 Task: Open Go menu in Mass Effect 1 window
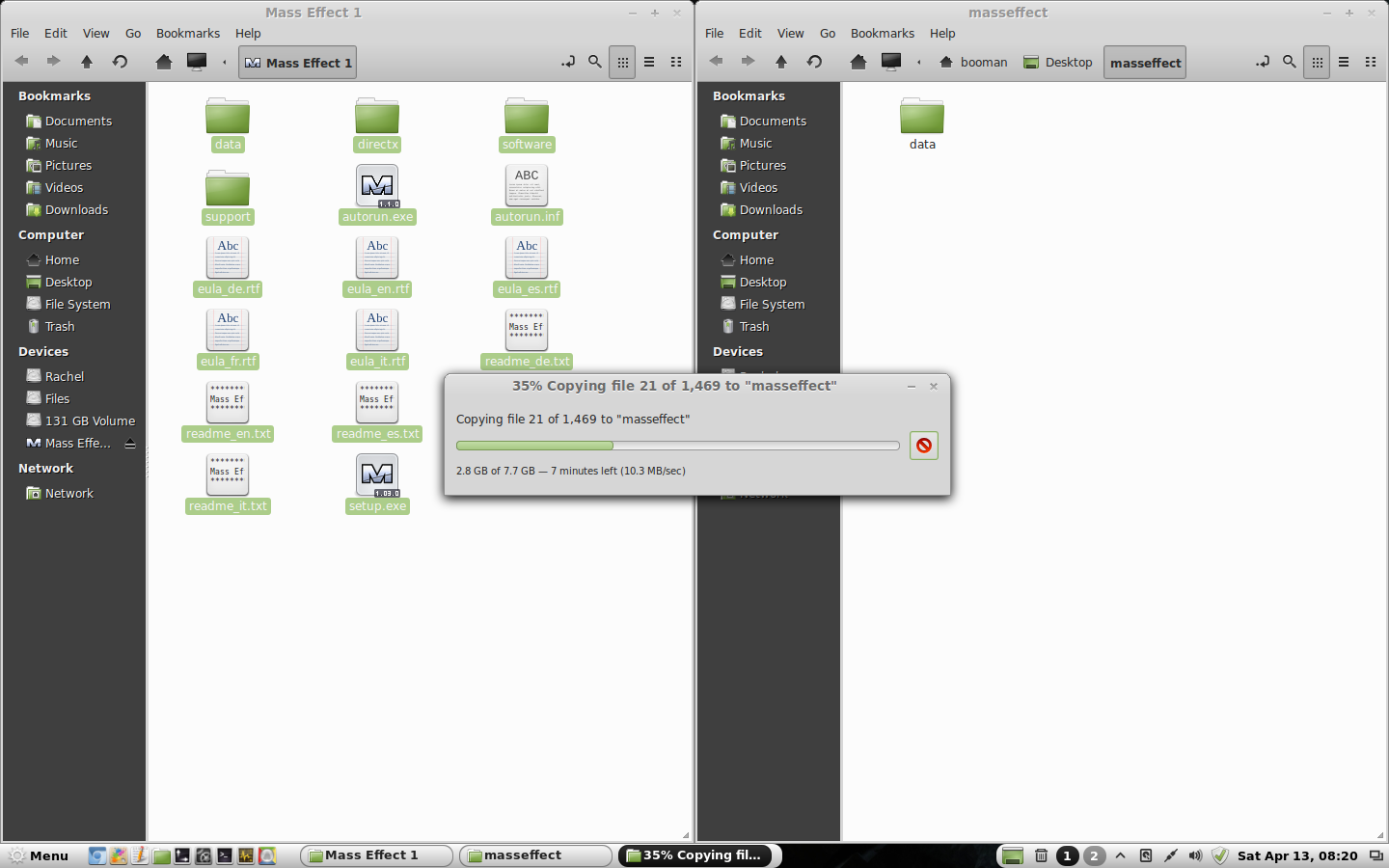133,33
